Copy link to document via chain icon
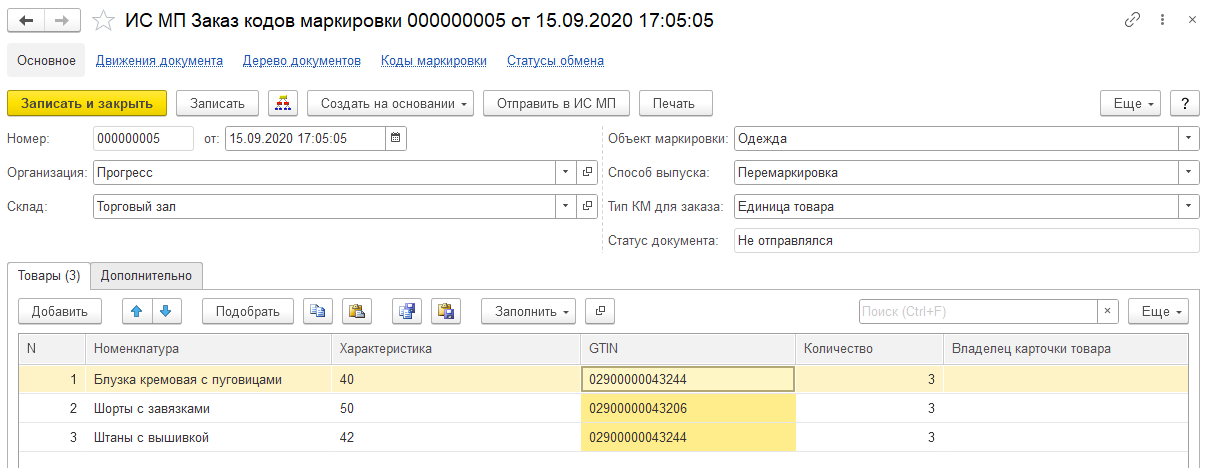This screenshot has width=1210, height=468. pos(1133,20)
